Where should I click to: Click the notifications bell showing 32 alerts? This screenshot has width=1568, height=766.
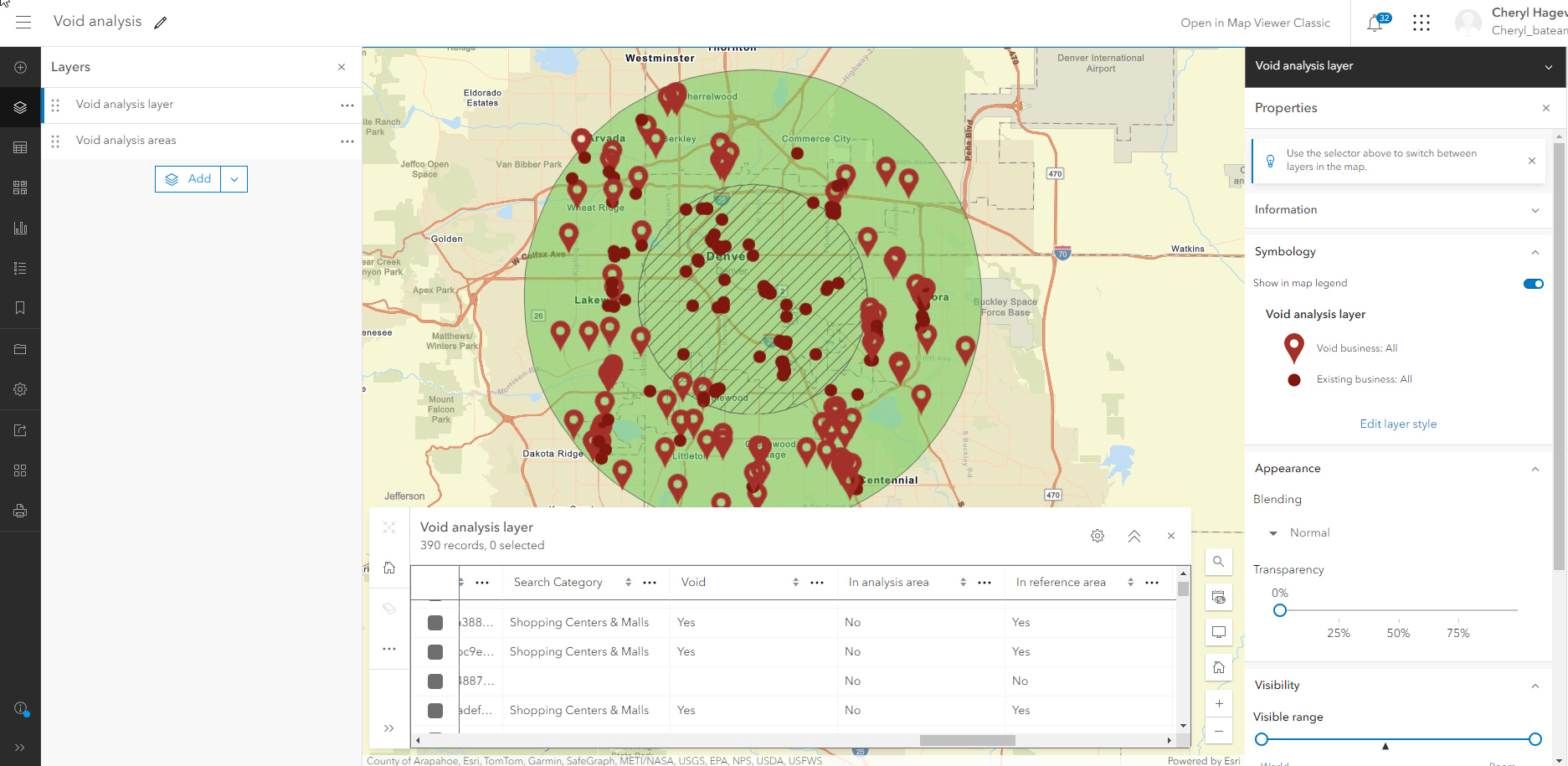pyautogui.click(x=1374, y=23)
